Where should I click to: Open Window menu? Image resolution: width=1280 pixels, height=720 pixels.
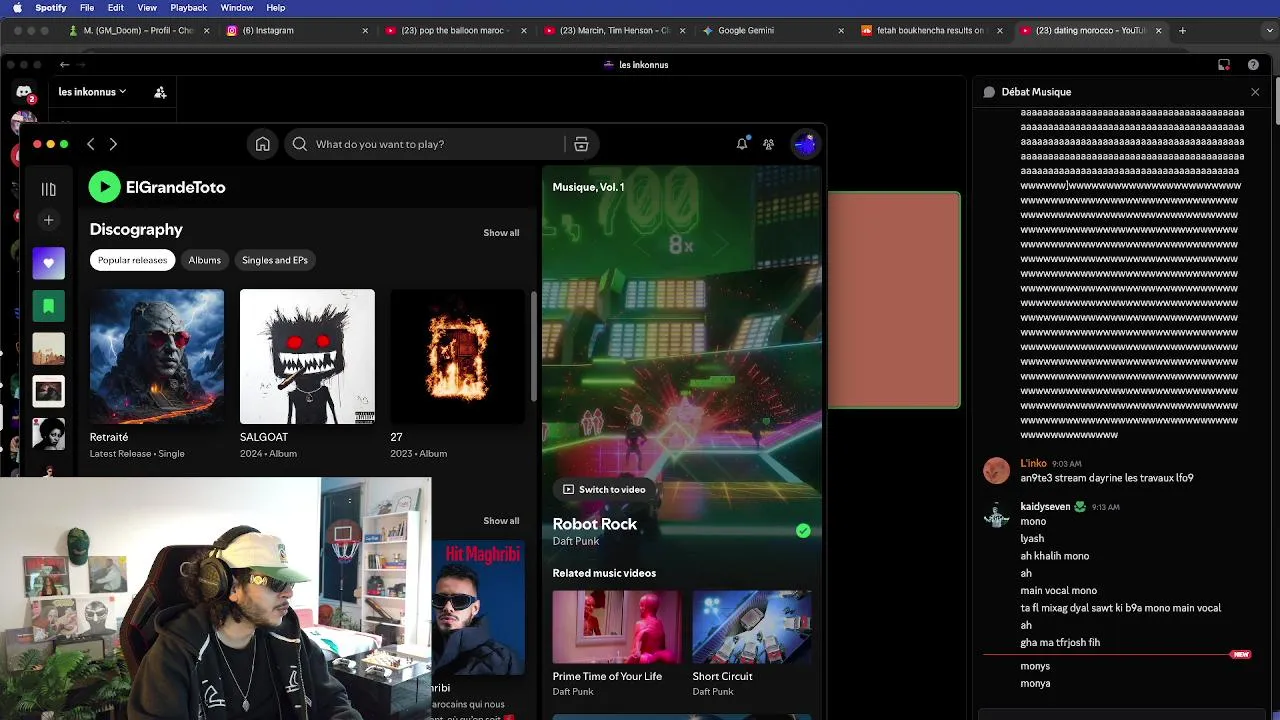237,8
